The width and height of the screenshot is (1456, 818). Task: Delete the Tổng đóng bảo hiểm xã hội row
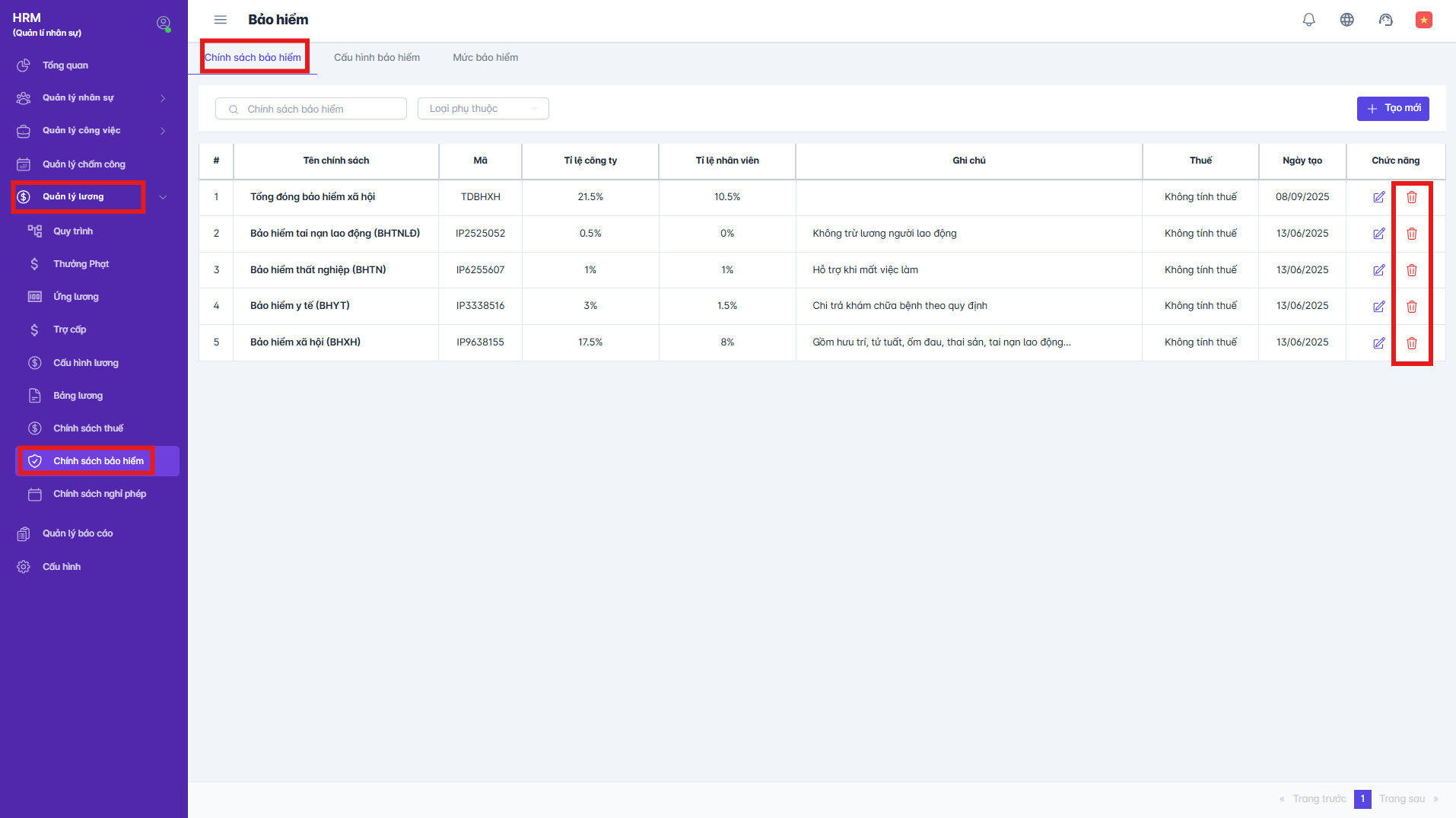(x=1411, y=197)
